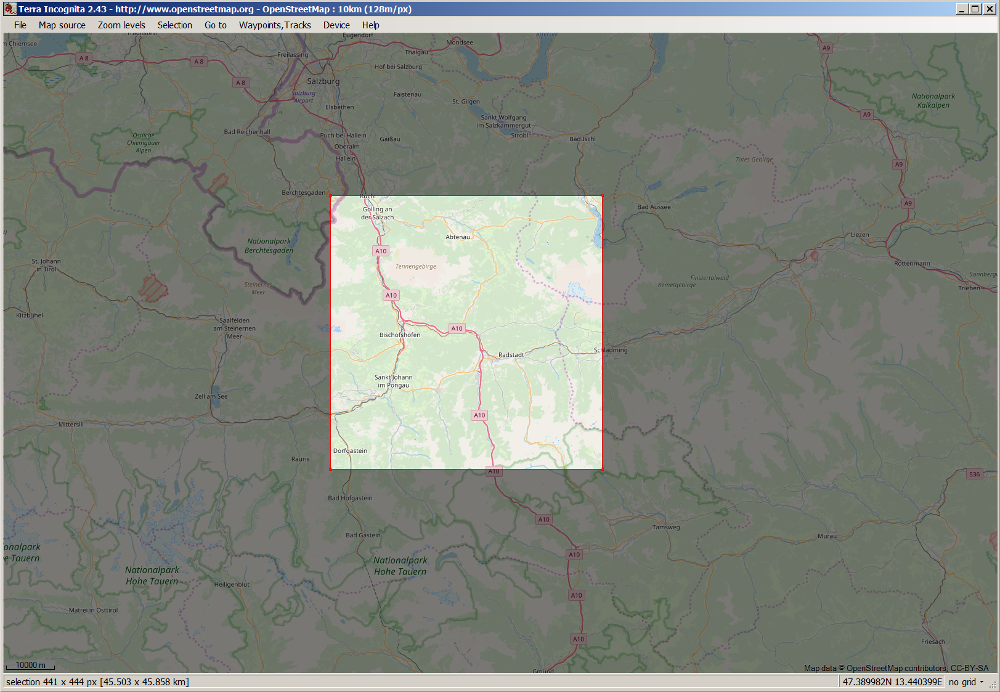Viewport: 1000px width, 692px height.
Task: Open the File menu
Action: 20,24
